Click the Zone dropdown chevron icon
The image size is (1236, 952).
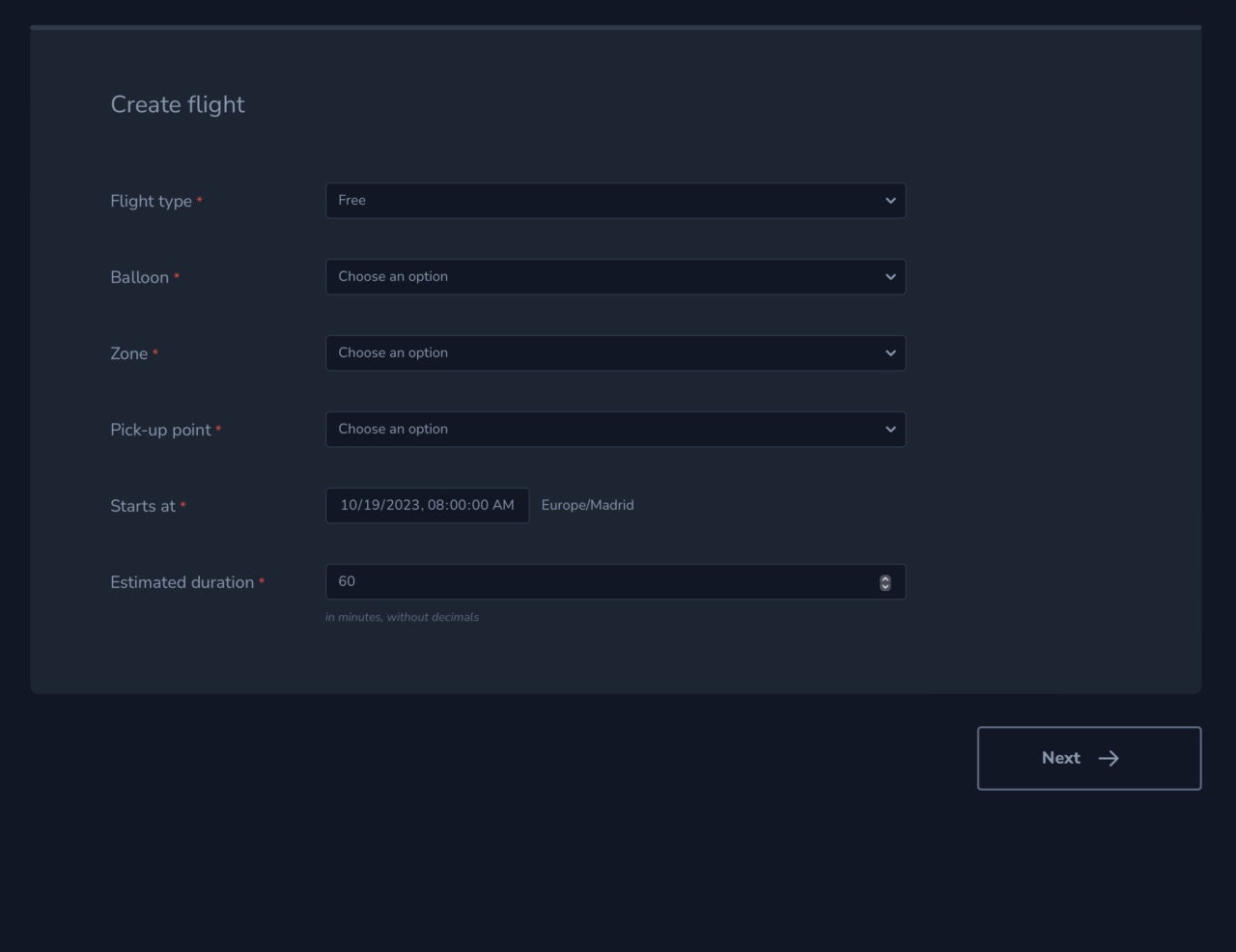coord(890,353)
